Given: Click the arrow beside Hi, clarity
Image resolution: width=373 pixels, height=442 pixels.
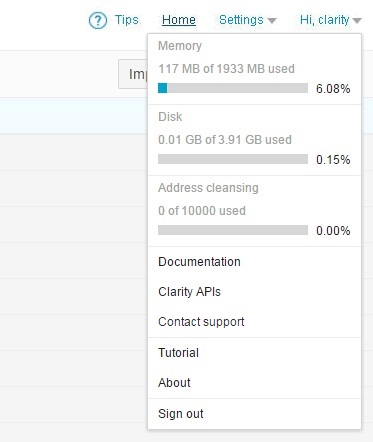Looking at the screenshot, I should tap(357, 21).
